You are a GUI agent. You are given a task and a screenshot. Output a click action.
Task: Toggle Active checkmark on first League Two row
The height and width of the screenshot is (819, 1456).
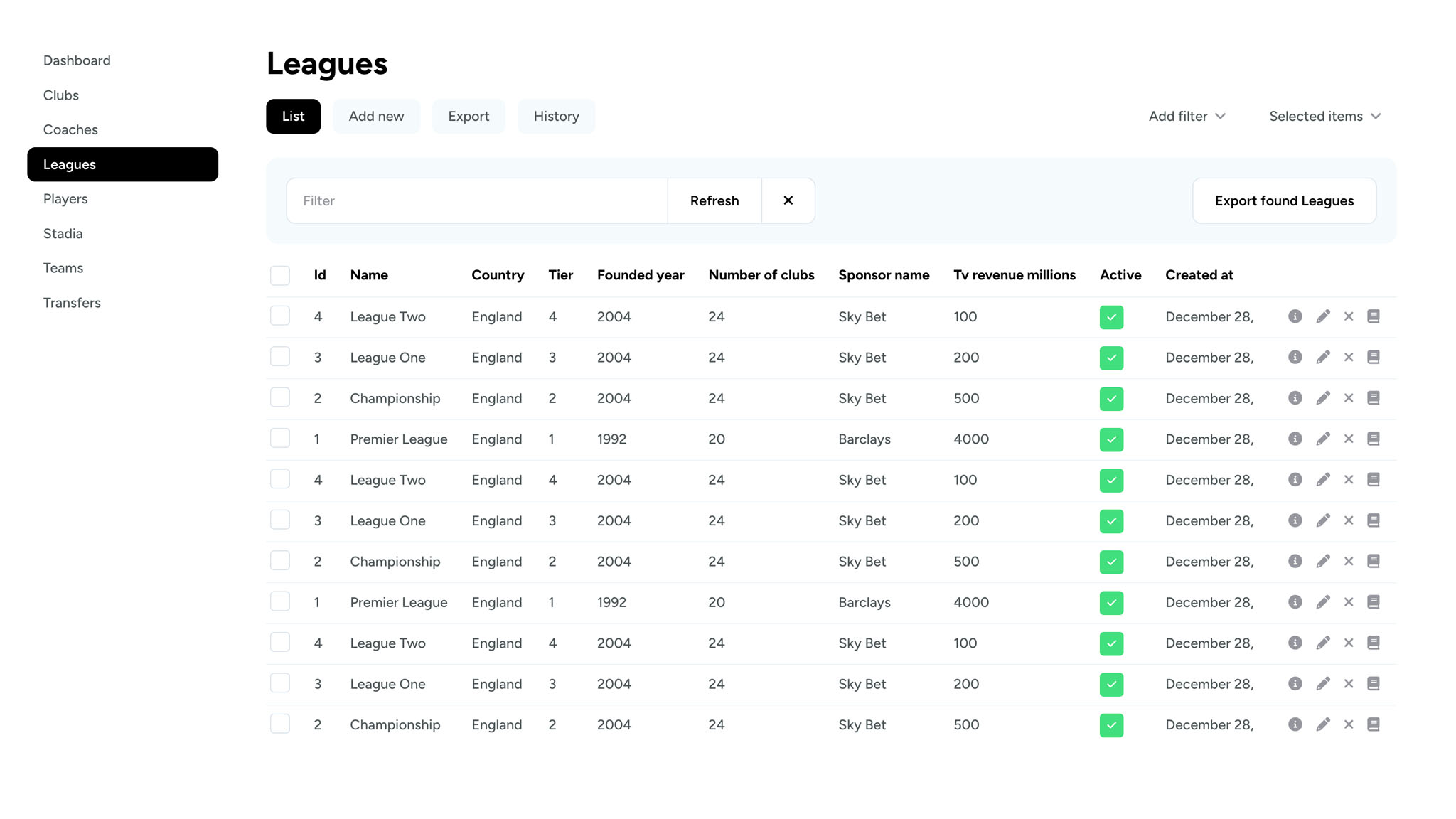pyautogui.click(x=1111, y=317)
